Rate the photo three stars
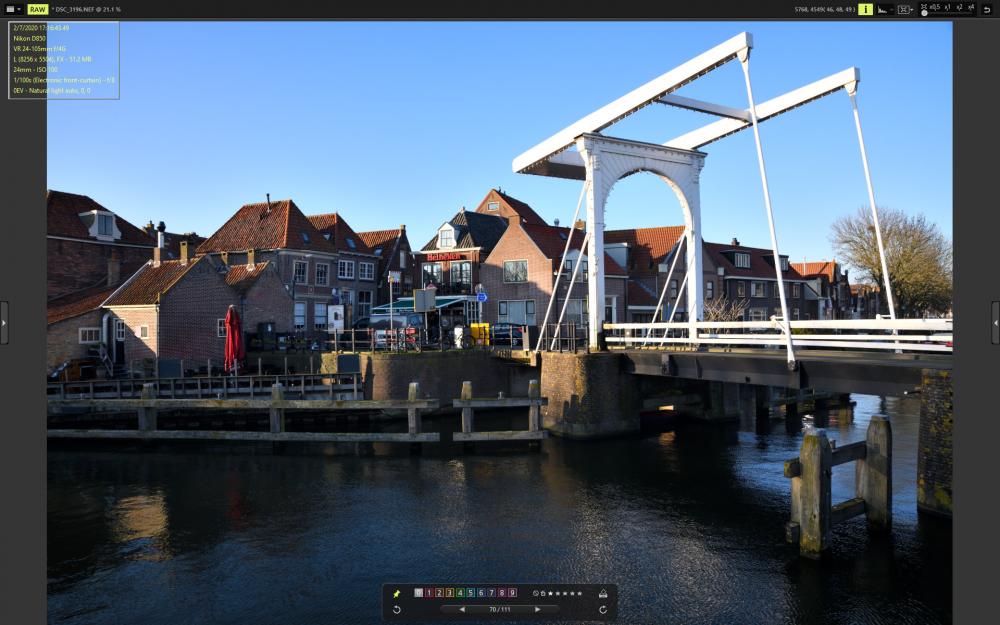This screenshot has height=625, width=1000. tap(565, 593)
